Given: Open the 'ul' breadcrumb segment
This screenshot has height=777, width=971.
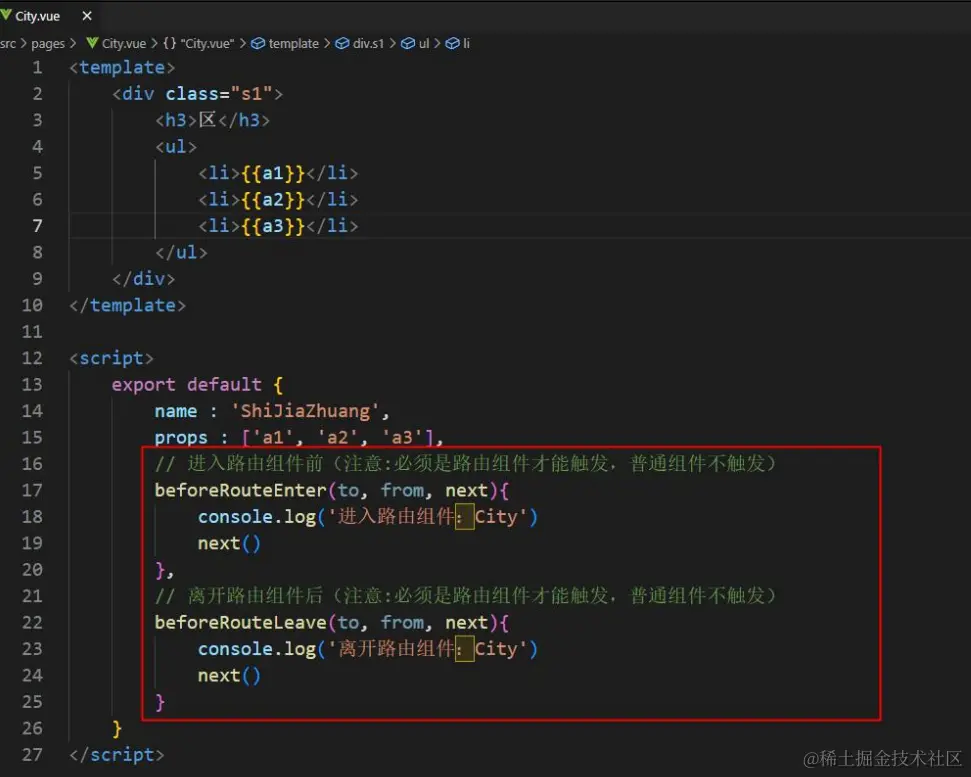Looking at the screenshot, I should (x=424, y=43).
